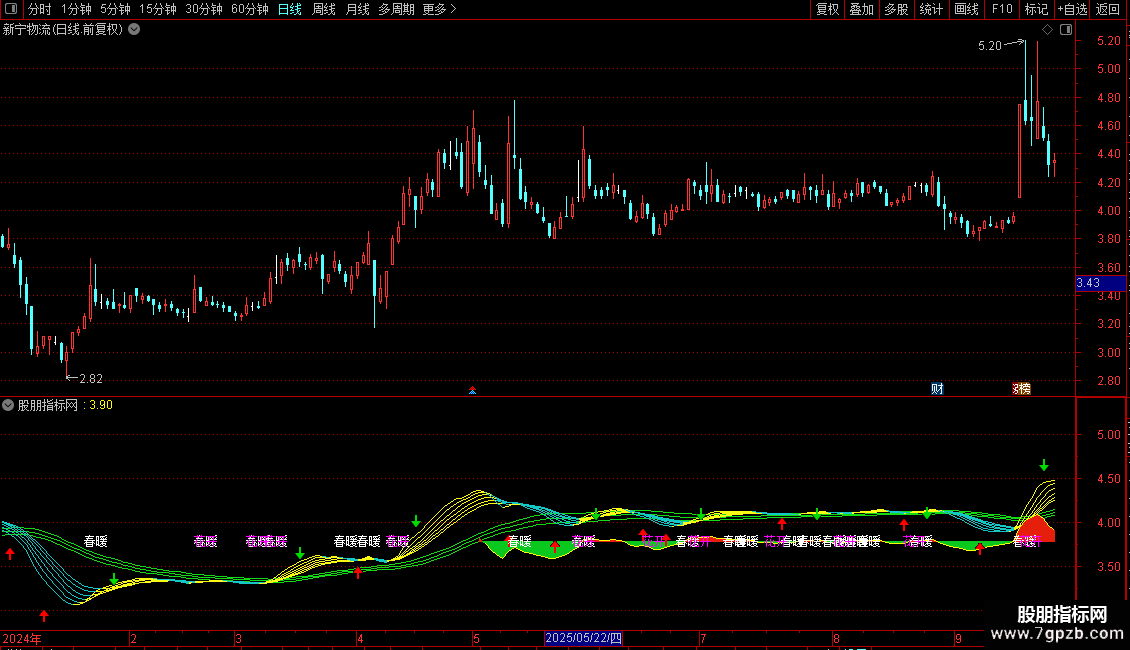Click the 叠加 overlay button
Viewport: 1130px width, 650px height.
[x=861, y=9]
